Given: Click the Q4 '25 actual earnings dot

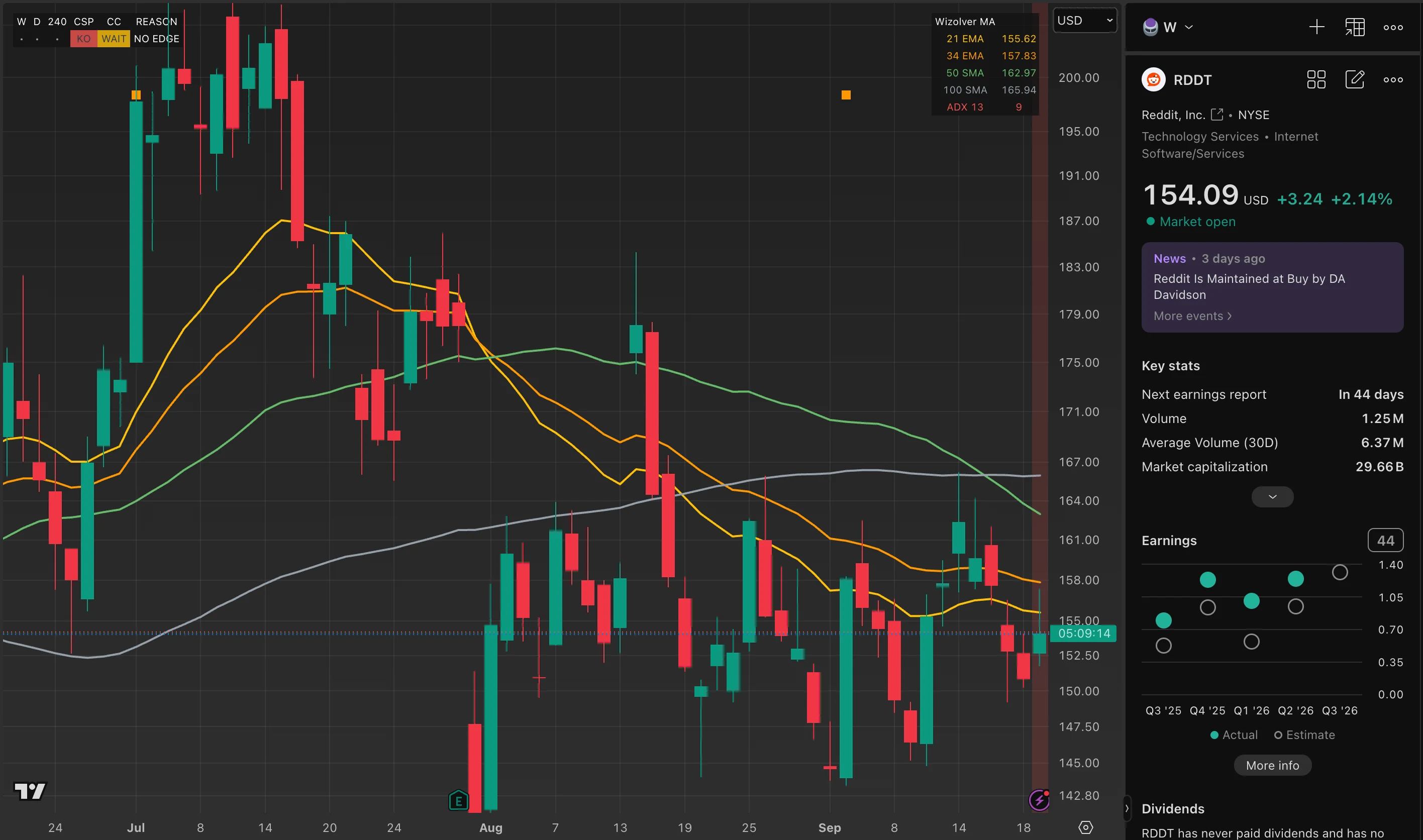Looking at the screenshot, I should pyautogui.click(x=1208, y=580).
